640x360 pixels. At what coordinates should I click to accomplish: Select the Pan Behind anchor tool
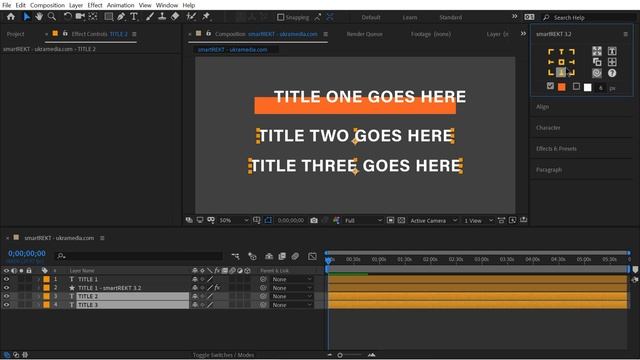coord(93,17)
